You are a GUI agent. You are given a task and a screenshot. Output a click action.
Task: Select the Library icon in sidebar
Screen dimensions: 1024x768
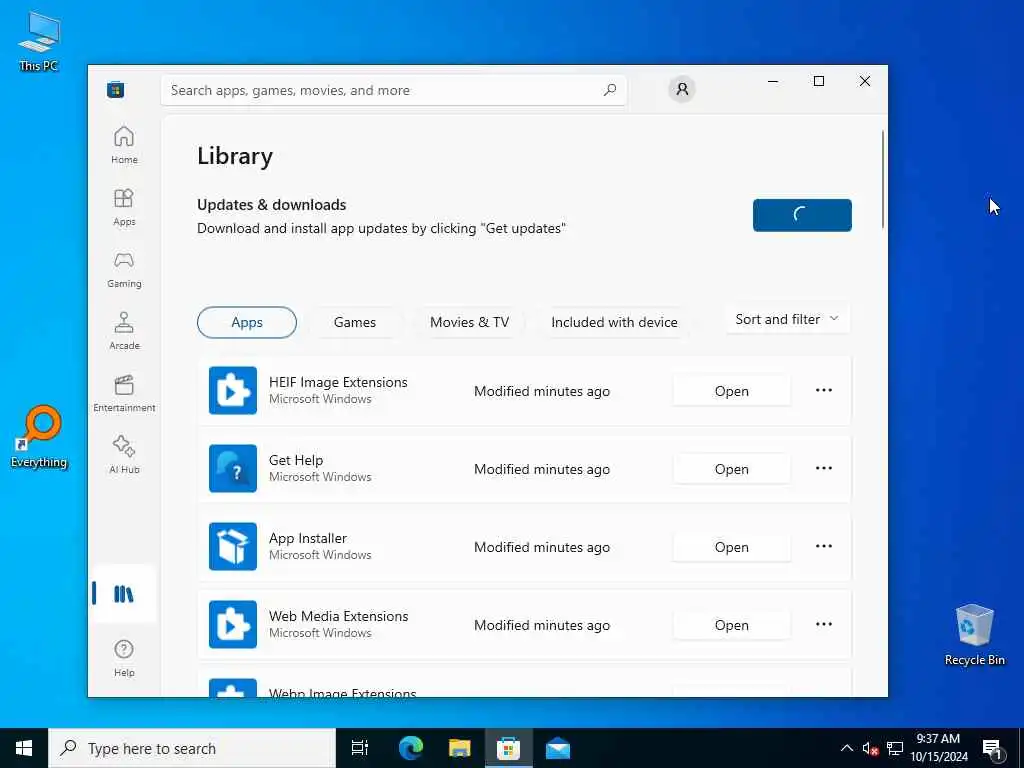(123, 594)
